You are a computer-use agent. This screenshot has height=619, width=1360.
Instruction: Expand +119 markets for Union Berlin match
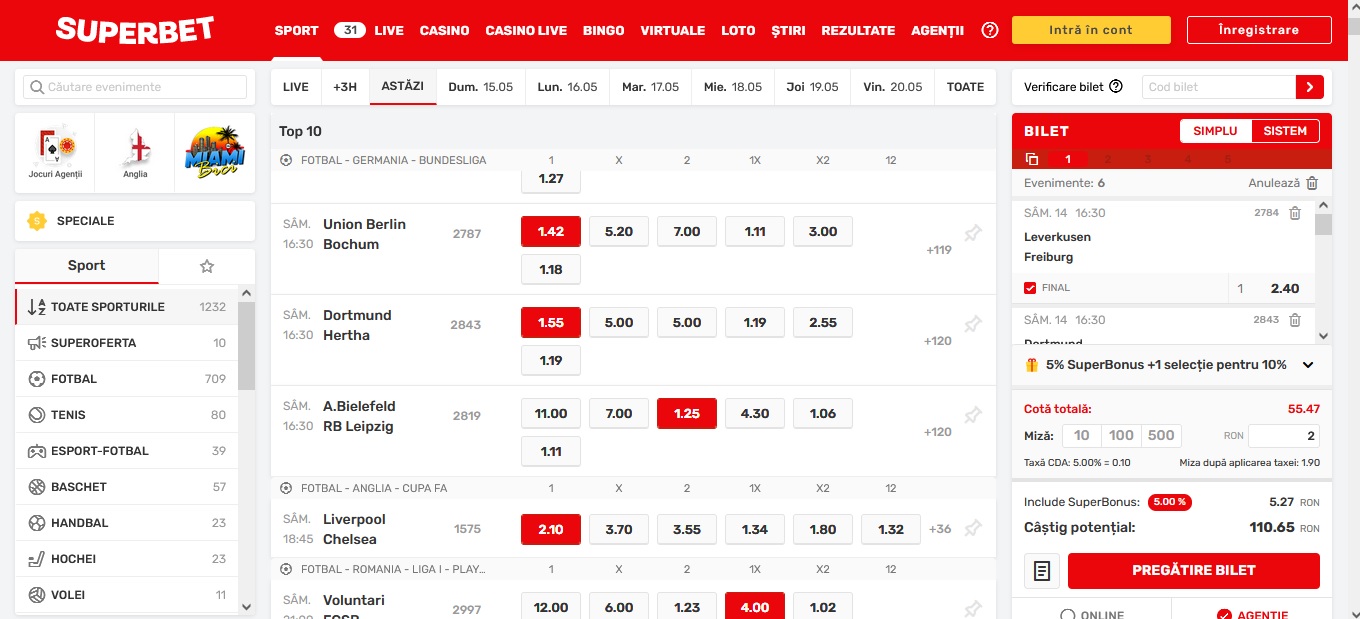[x=939, y=250]
